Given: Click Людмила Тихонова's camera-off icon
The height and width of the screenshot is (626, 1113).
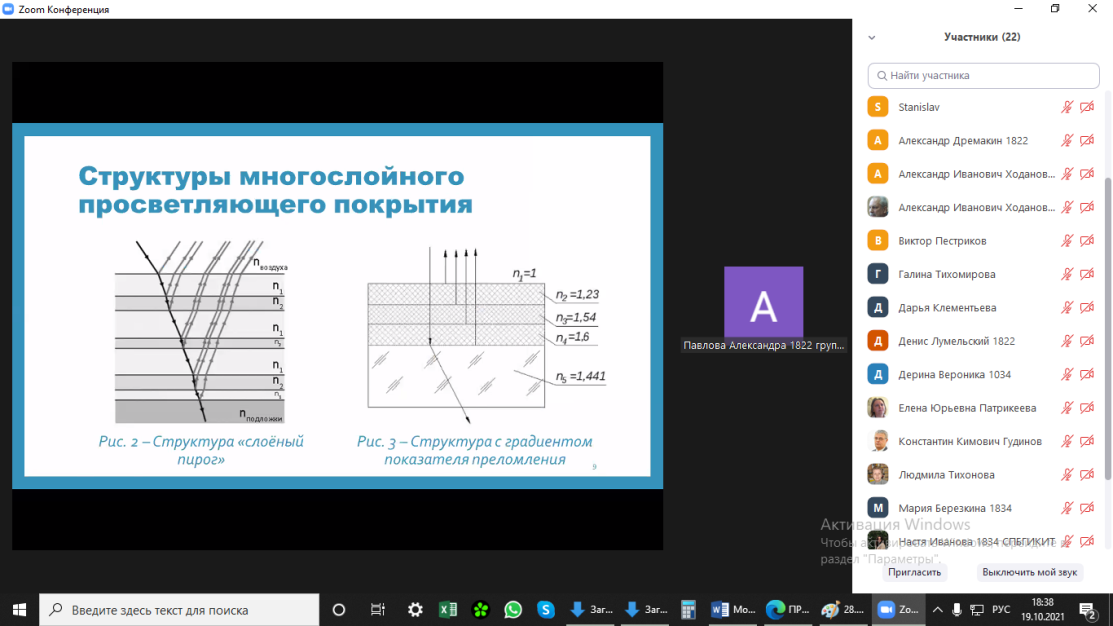Looking at the screenshot, I should click(x=1087, y=475).
